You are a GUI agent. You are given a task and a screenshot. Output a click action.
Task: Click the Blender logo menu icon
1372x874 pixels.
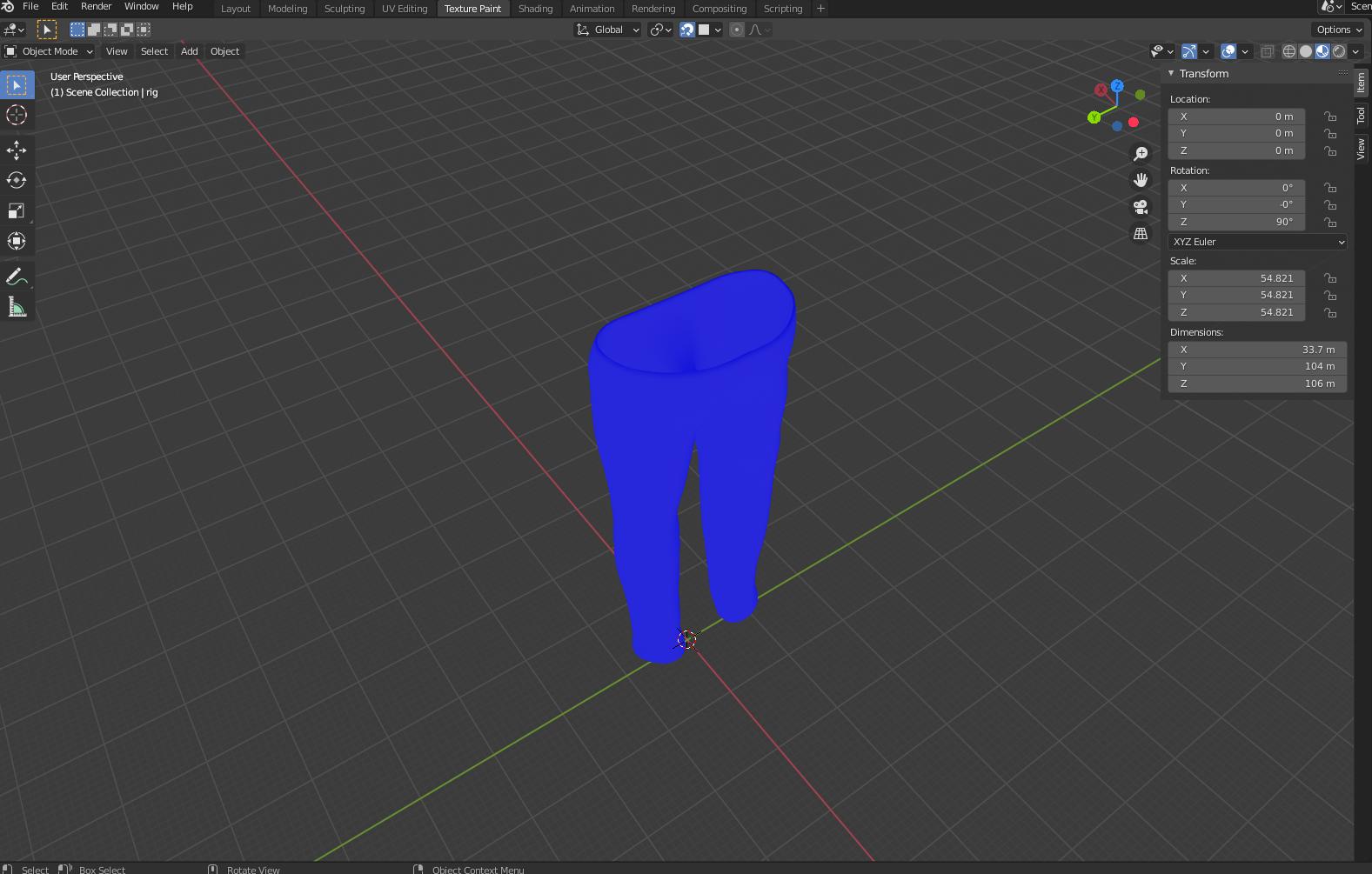[7, 7]
